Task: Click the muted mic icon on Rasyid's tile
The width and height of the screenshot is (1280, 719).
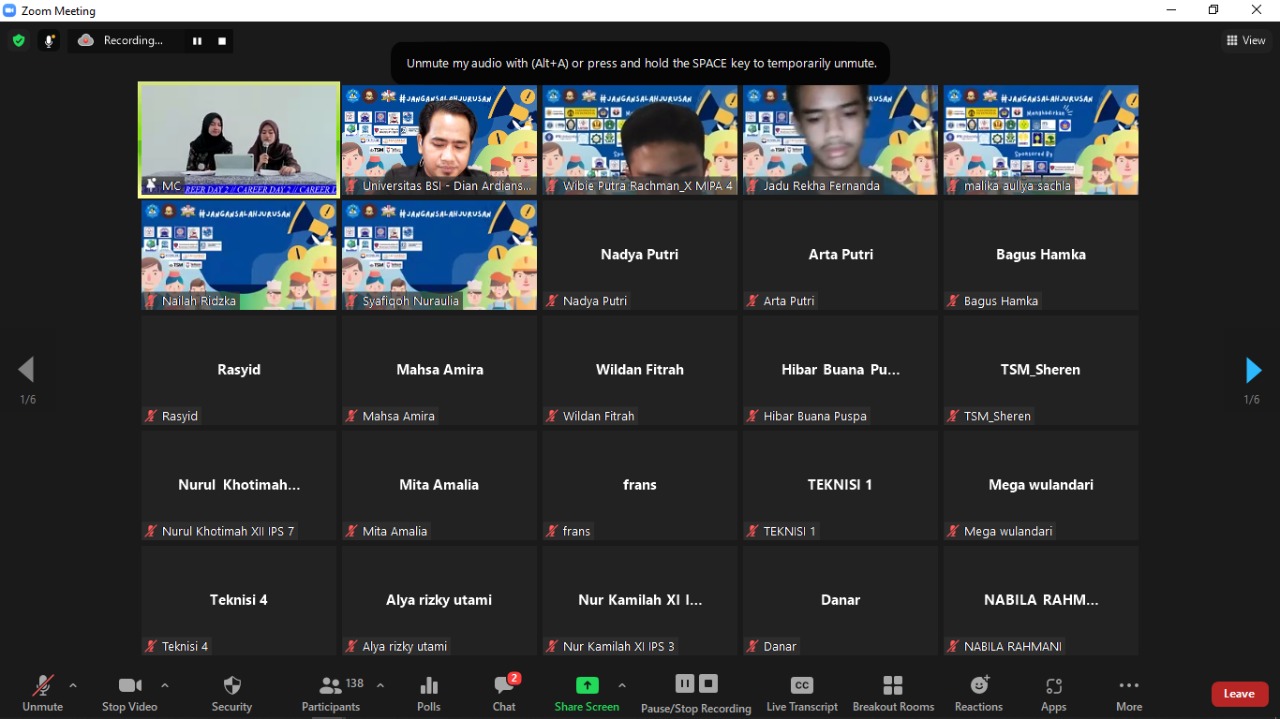Action: pyautogui.click(x=151, y=416)
